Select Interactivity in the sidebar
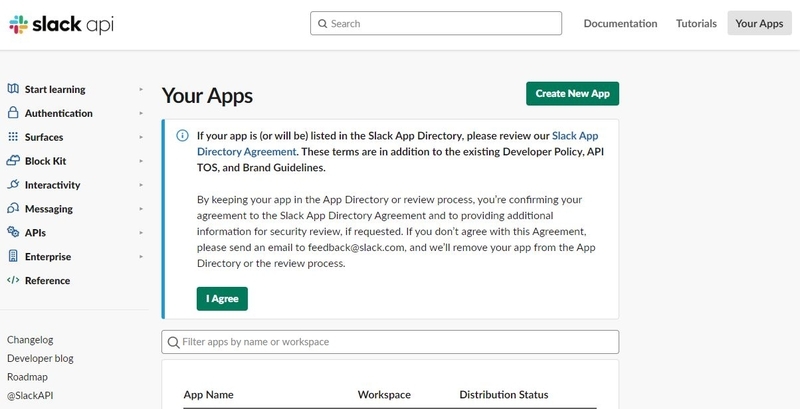 pyautogui.click(x=53, y=185)
